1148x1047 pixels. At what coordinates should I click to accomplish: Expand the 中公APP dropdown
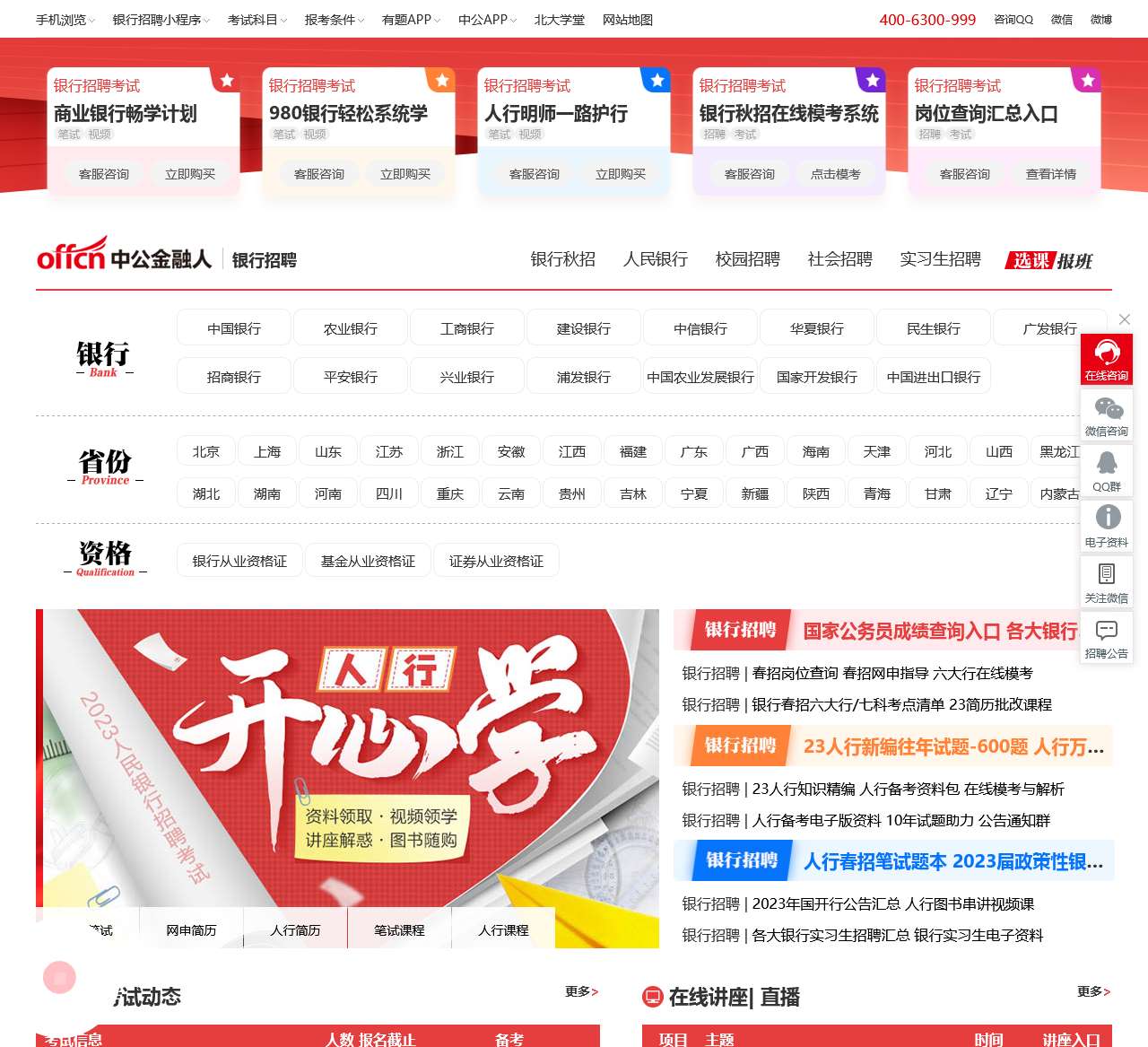coord(488,20)
